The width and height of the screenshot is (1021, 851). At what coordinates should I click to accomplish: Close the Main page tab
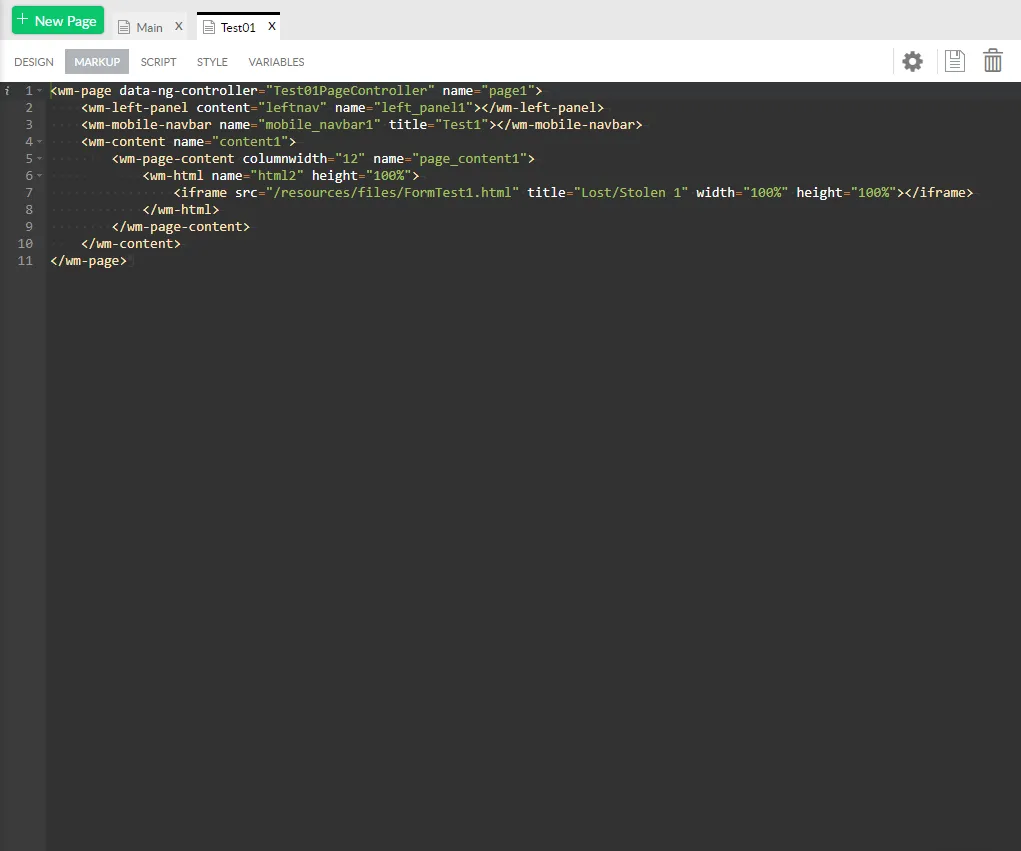[178, 27]
